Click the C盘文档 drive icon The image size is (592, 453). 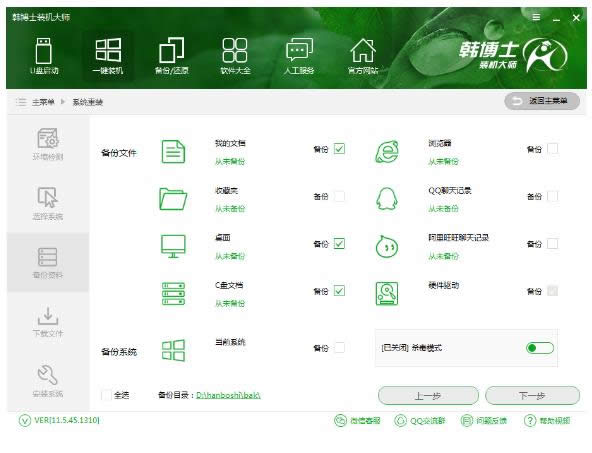click(x=173, y=293)
